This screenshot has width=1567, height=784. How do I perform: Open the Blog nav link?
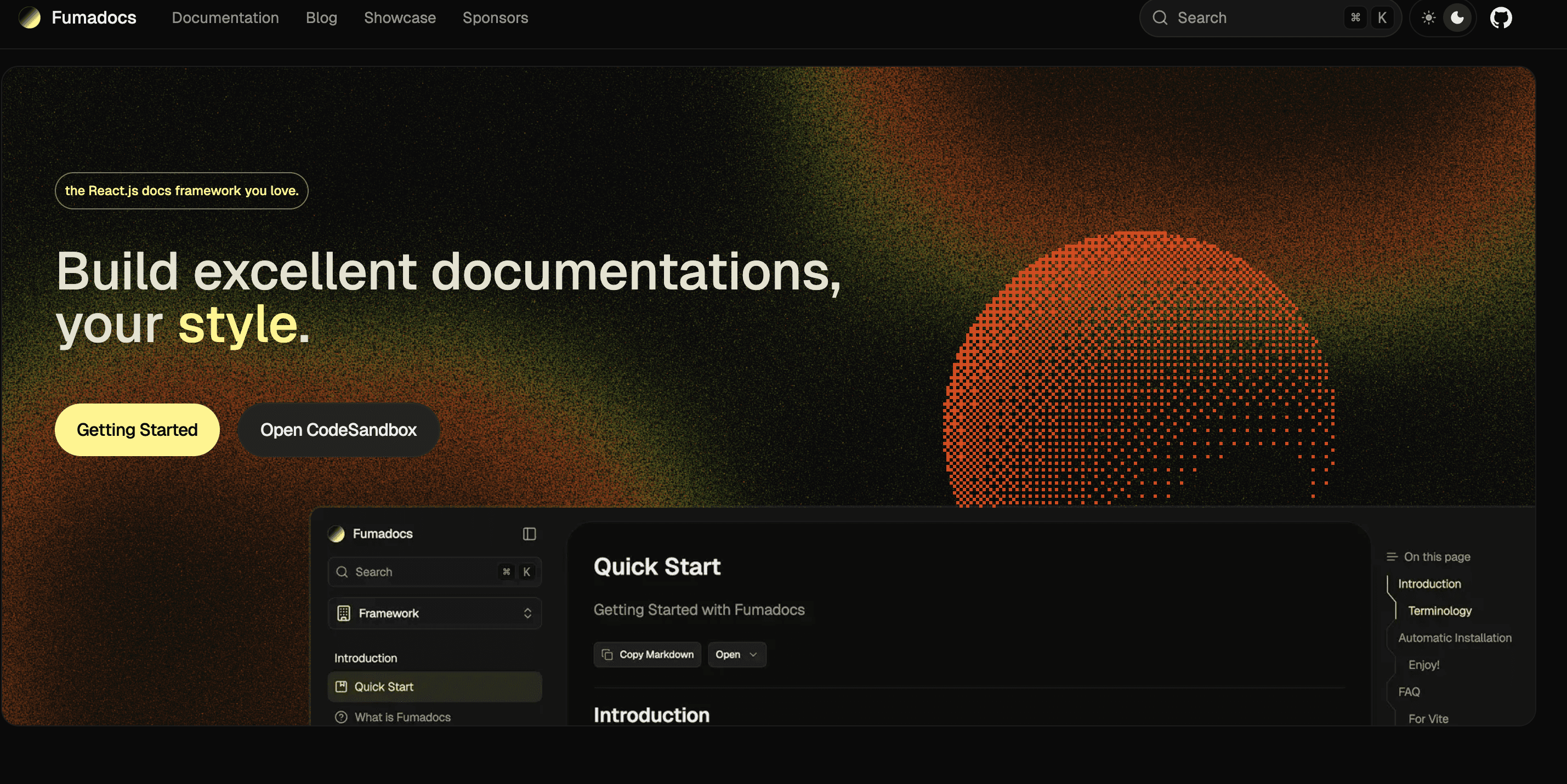pyautogui.click(x=321, y=18)
